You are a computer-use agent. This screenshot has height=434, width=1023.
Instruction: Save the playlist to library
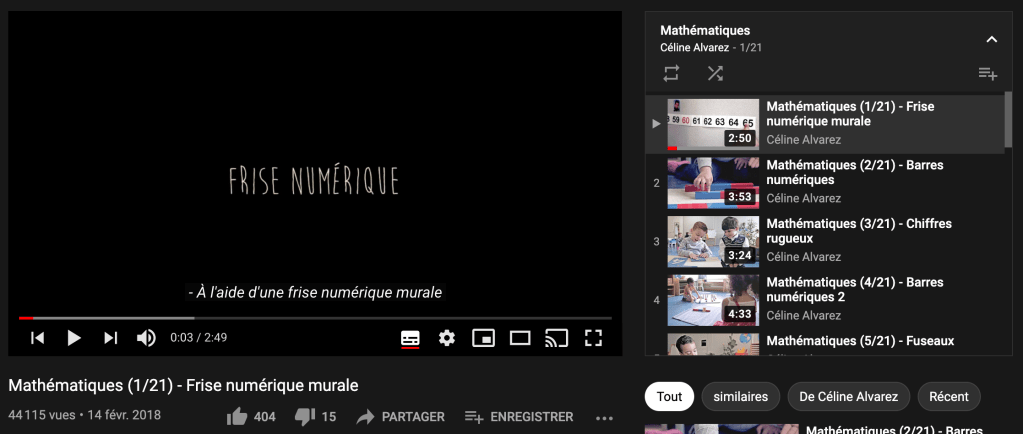(987, 73)
